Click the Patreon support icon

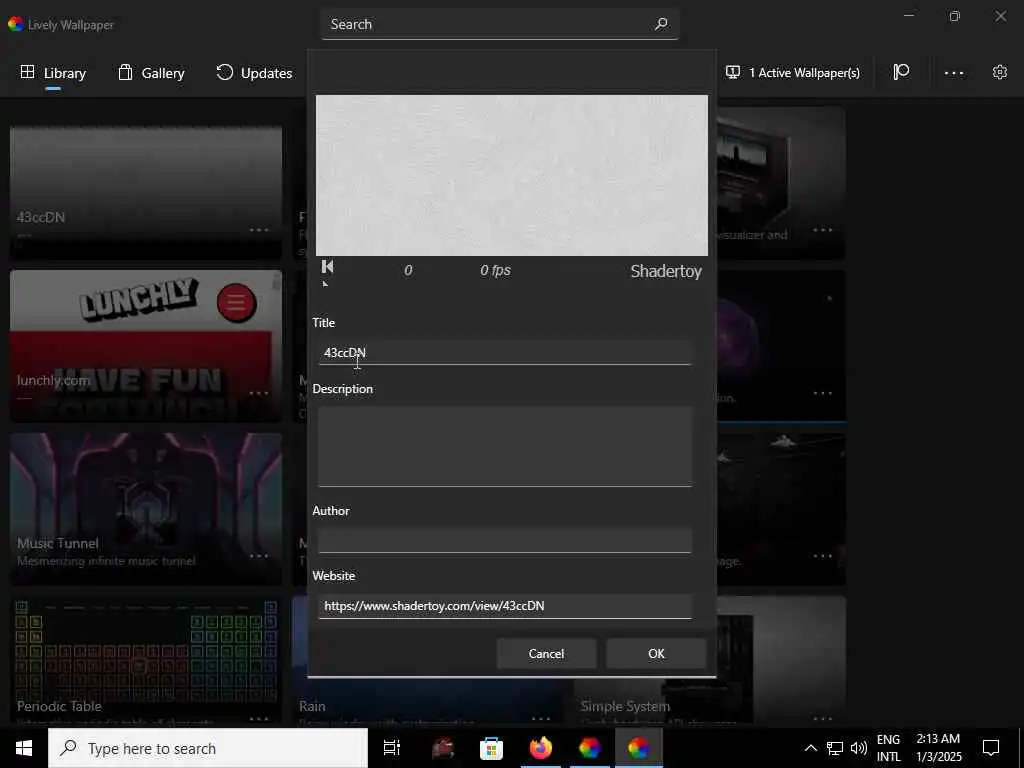(901, 72)
